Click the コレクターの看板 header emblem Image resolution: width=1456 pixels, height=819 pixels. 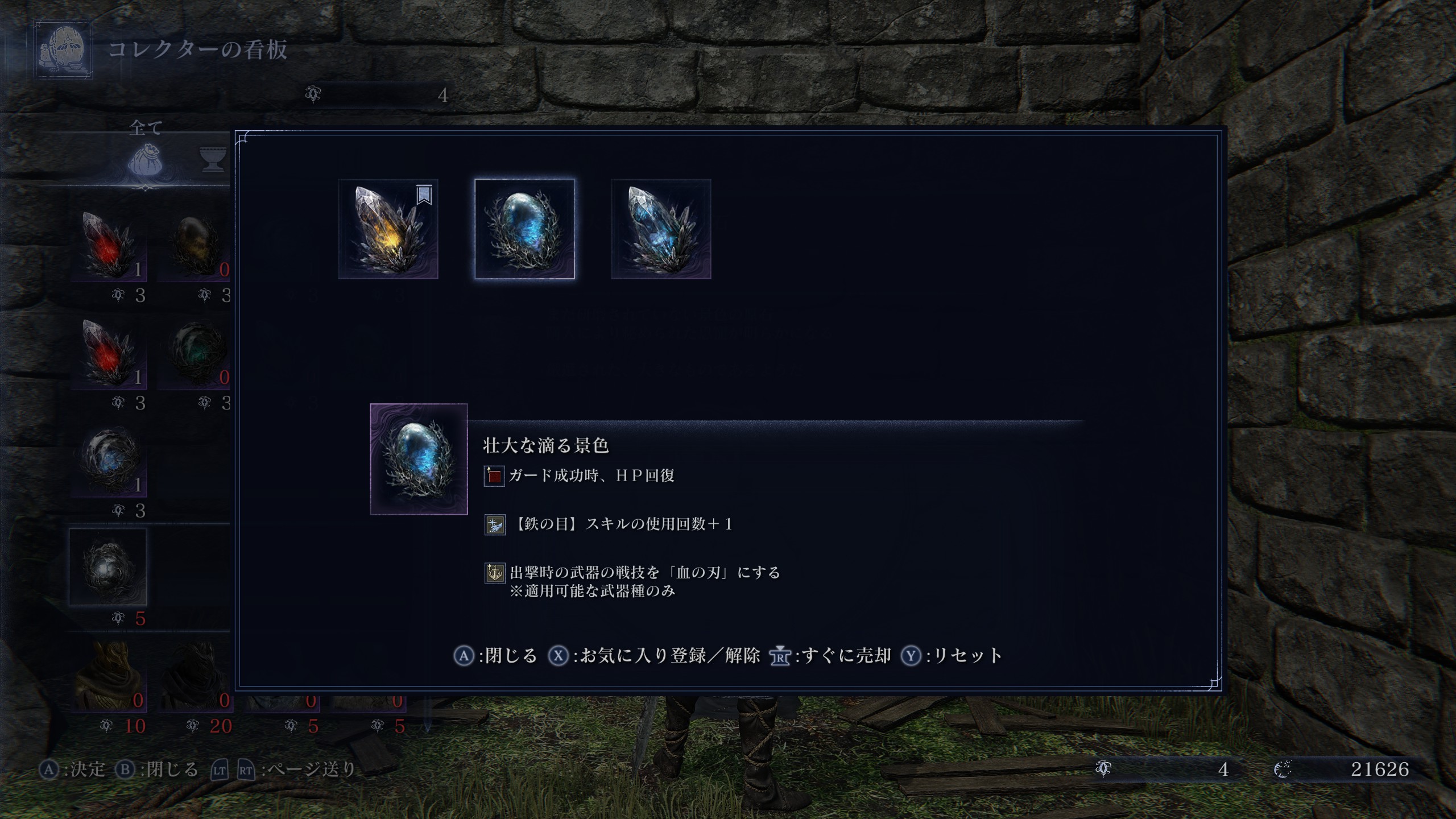point(63,50)
